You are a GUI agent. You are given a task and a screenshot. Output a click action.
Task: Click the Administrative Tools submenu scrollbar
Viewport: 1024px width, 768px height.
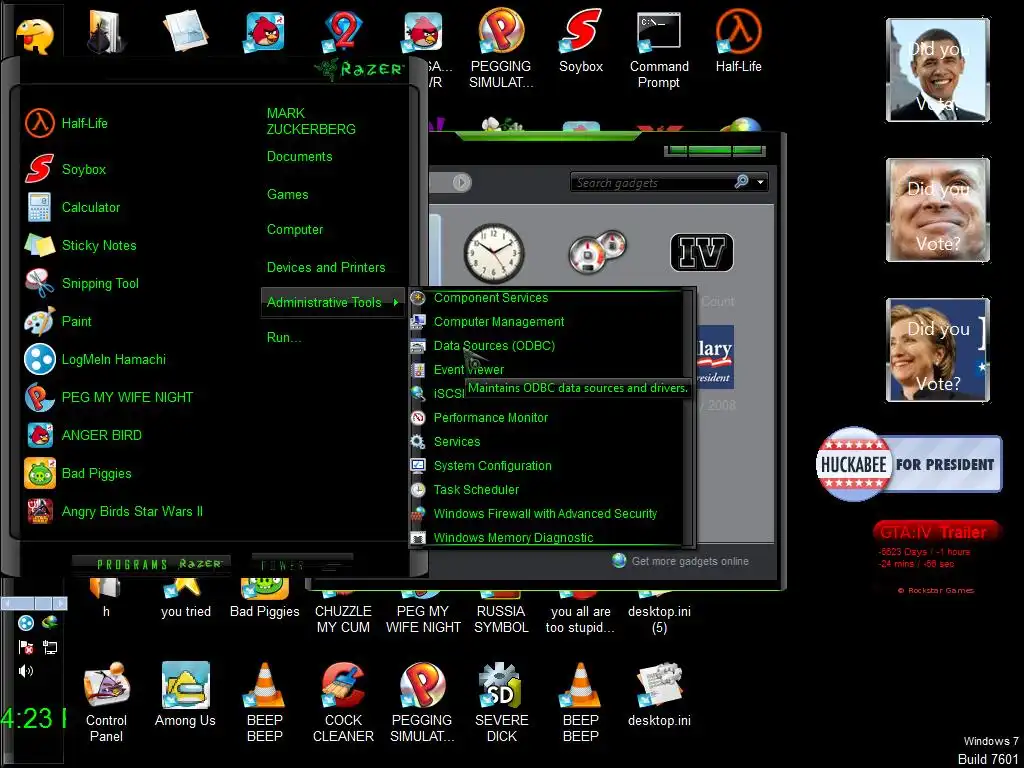click(x=690, y=418)
